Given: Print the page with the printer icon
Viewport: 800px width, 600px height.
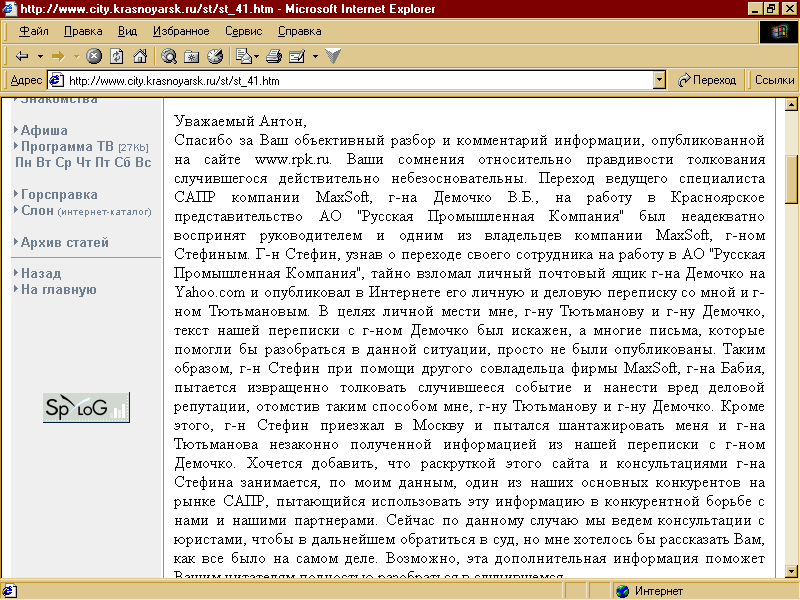Looking at the screenshot, I should tap(274, 56).
